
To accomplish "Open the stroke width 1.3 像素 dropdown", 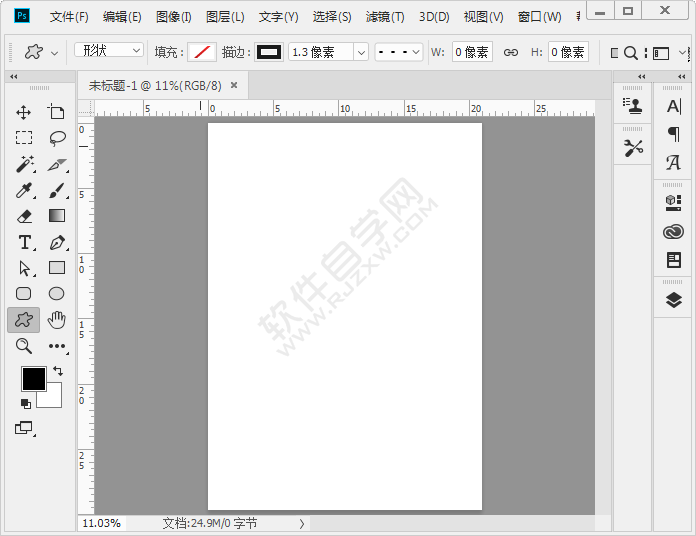I will pos(361,52).
